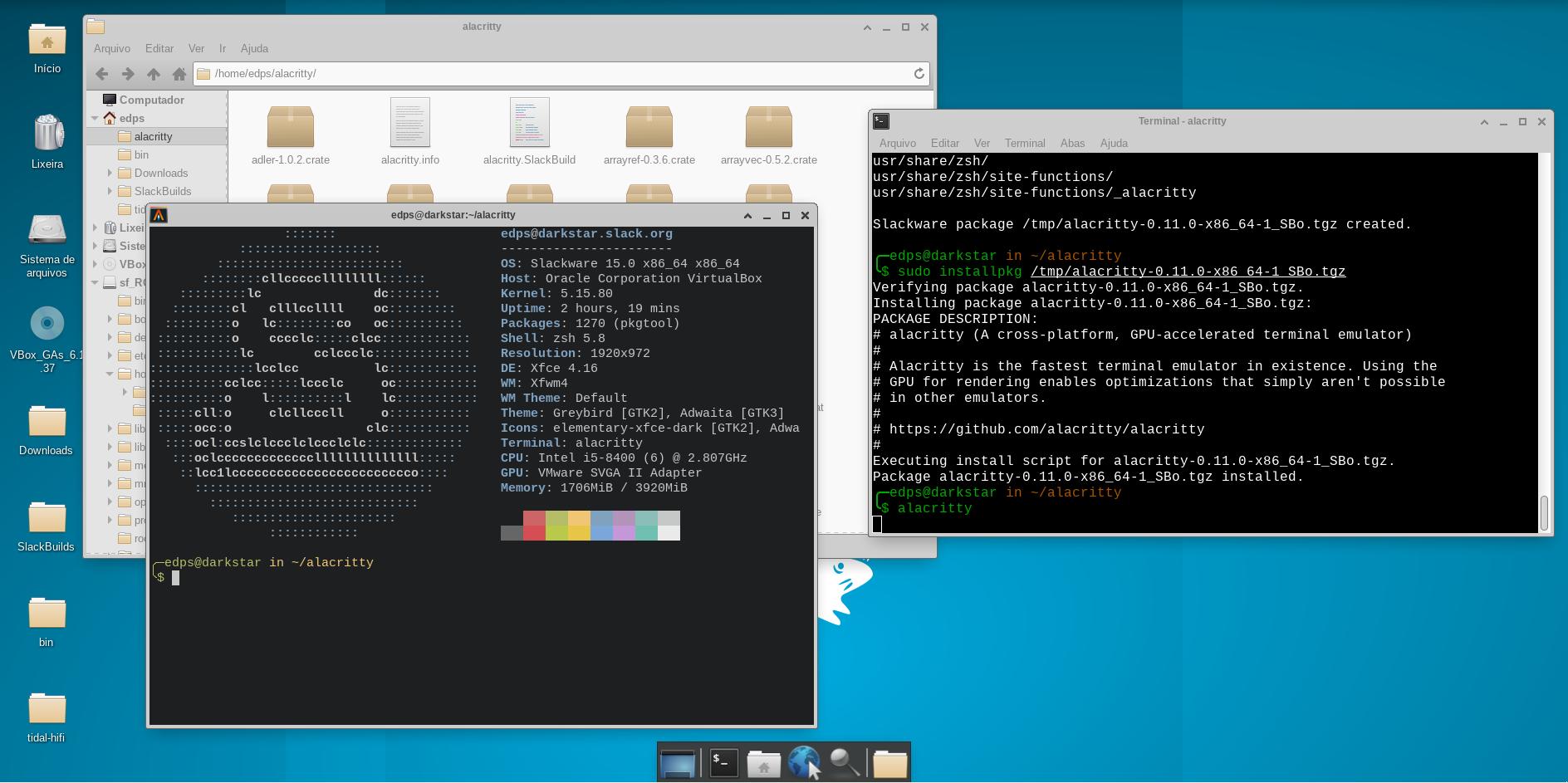Roll up Terminal window with shade arrow
1568x783 pixels.
pyautogui.click(x=1484, y=121)
